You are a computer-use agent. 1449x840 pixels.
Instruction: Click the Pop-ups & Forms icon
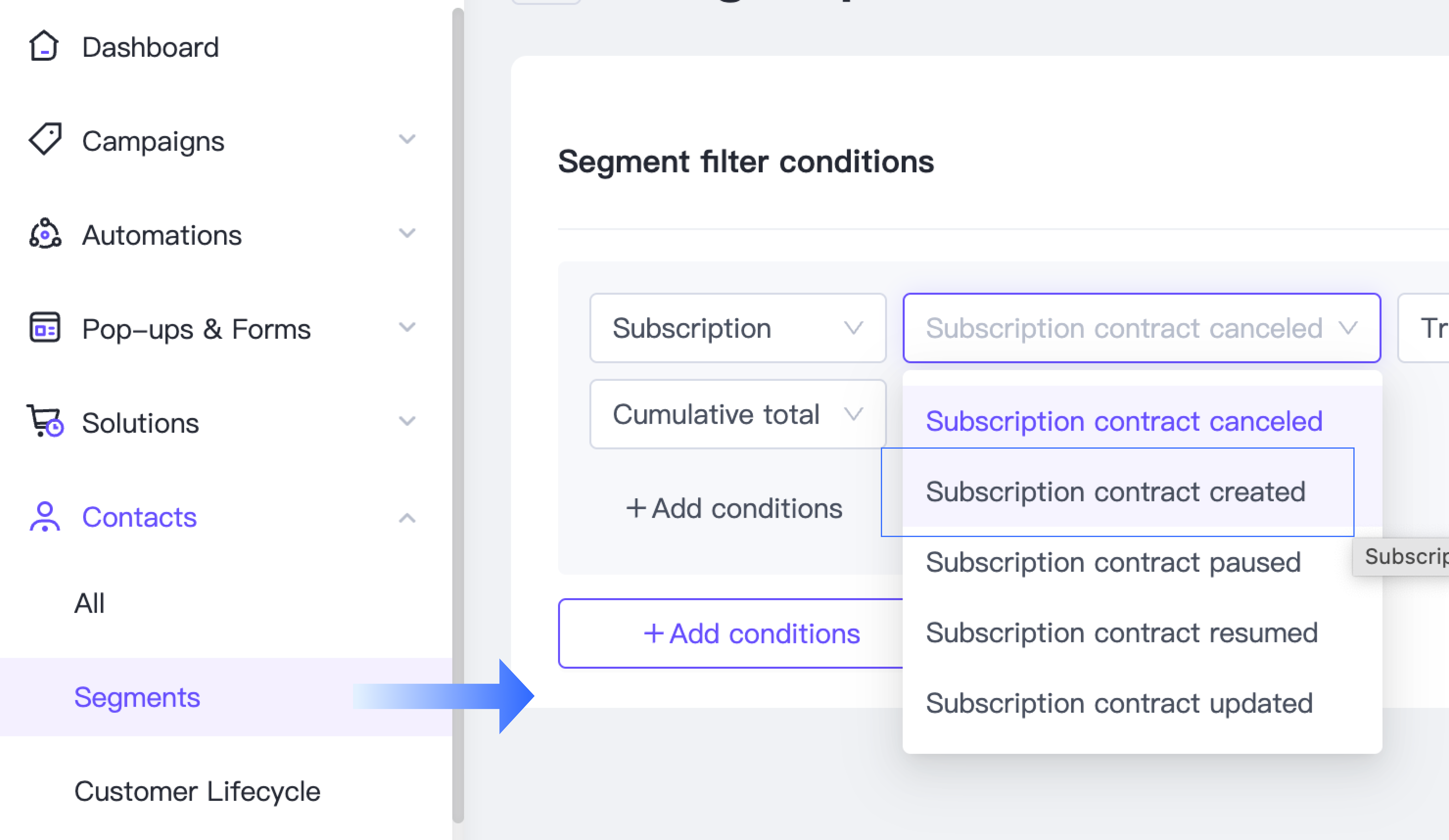pyautogui.click(x=45, y=328)
